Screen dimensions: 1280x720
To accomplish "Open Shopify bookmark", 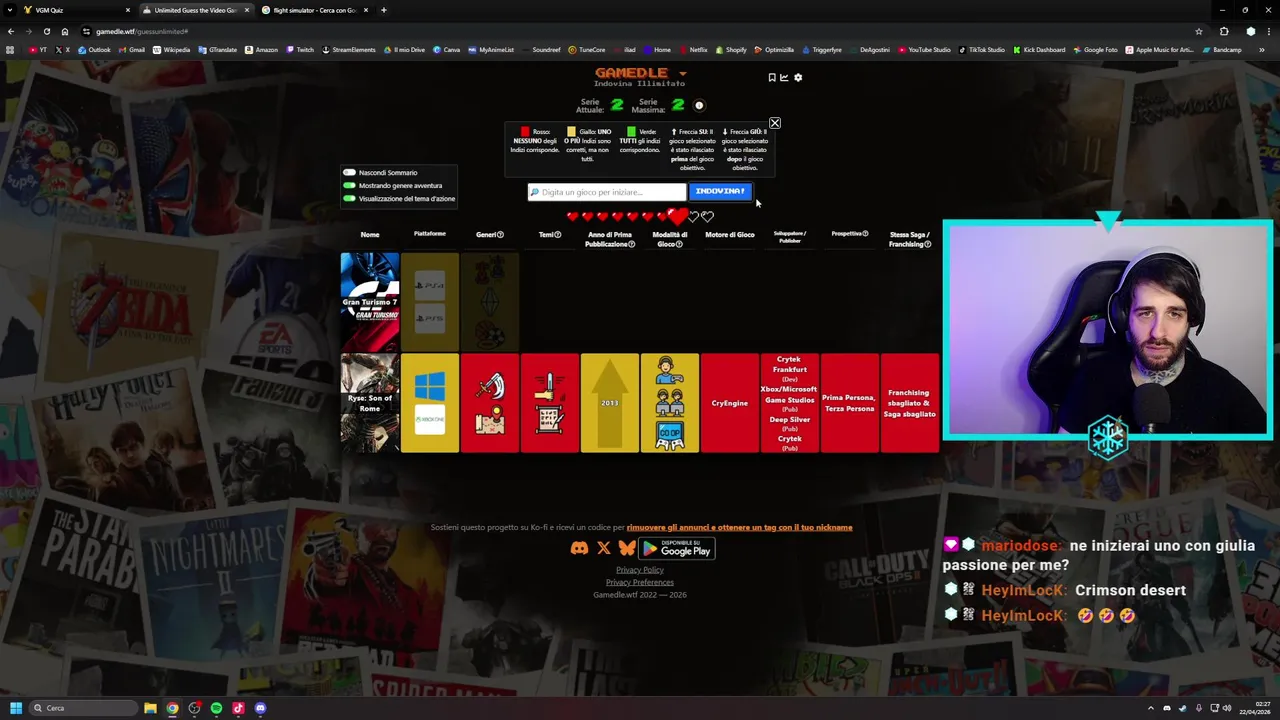I will 731,50.
